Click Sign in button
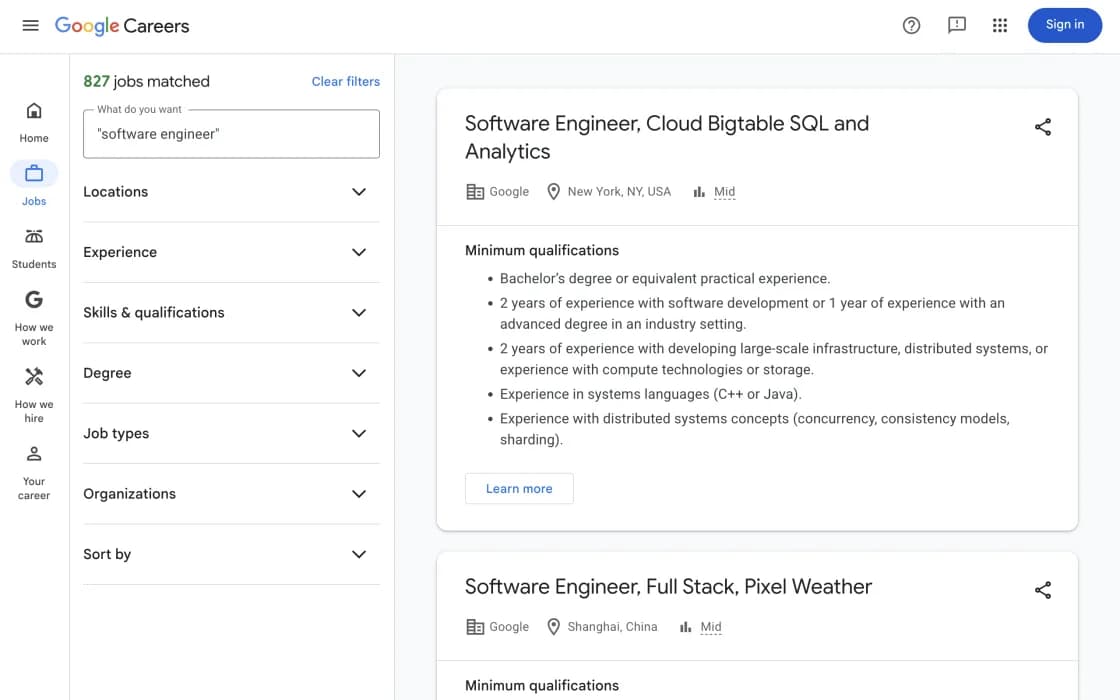Image resolution: width=1120 pixels, height=700 pixels. [x=1064, y=25]
